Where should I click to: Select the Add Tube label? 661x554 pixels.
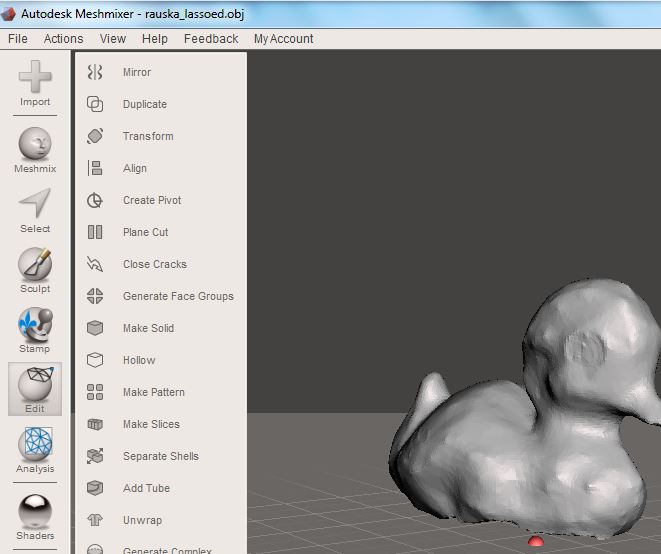[x=147, y=488]
